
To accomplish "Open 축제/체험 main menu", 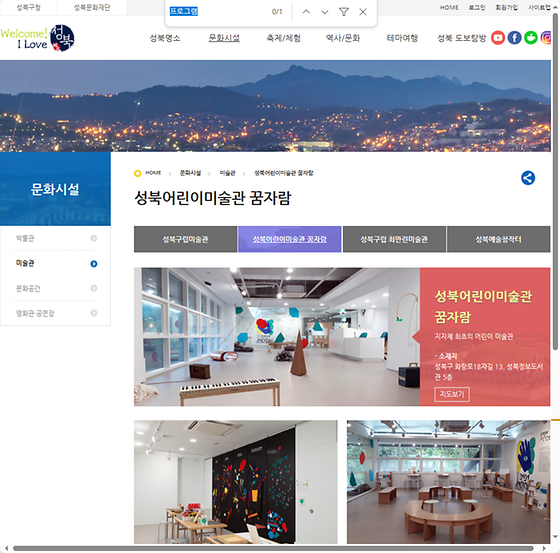I will click(x=284, y=38).
